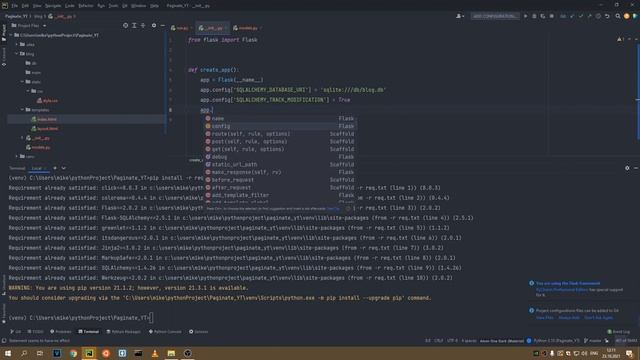
Task: Open Windows notification center
Action: pyautogui.click(x=630, y=353)
